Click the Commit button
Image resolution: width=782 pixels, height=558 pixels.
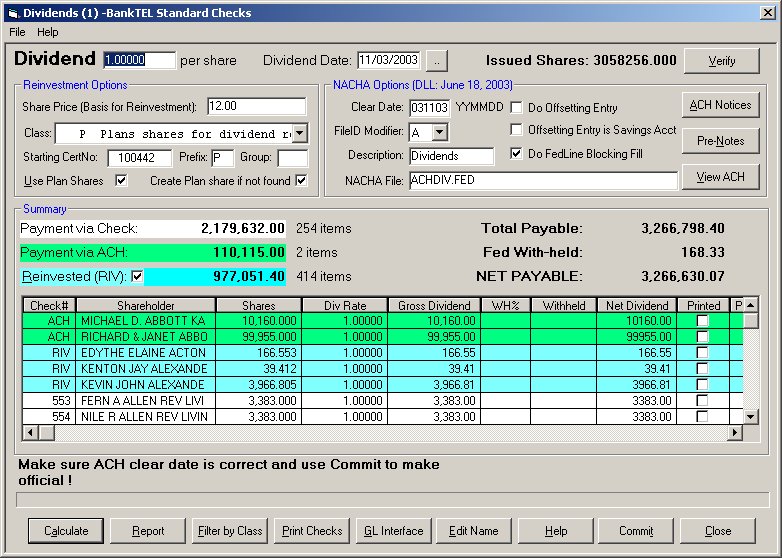[636, 531]
